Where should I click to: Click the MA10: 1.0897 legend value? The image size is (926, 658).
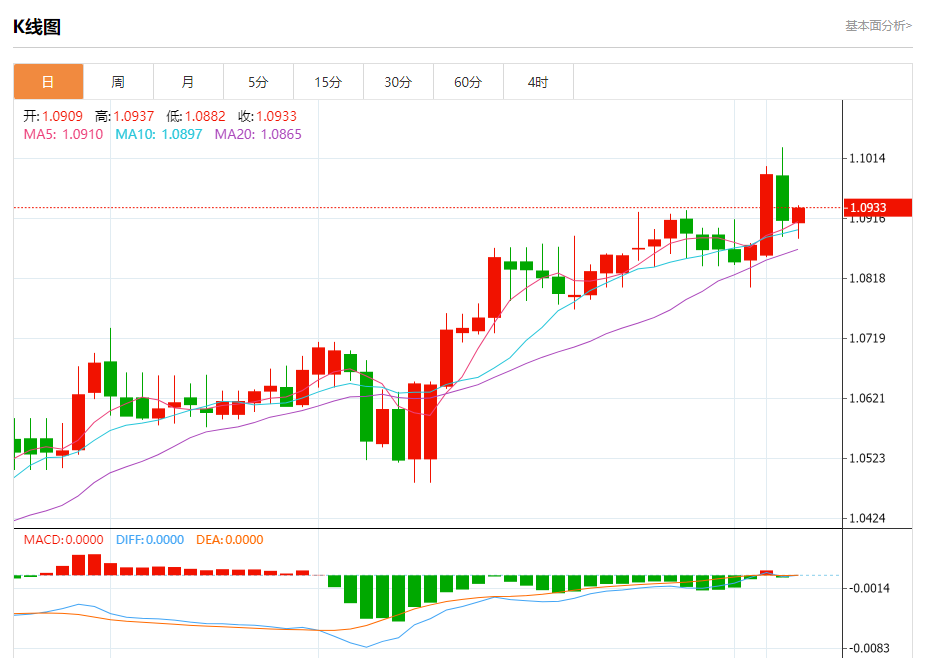click(x=158, y=134)
